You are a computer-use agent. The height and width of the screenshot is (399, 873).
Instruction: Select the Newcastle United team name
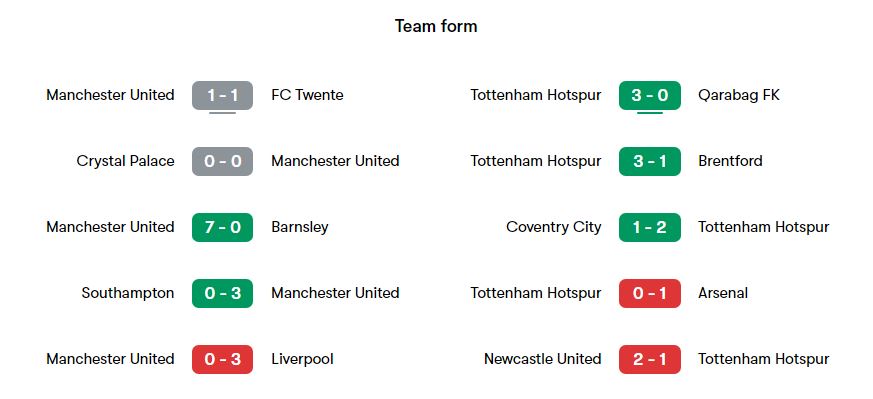tap(542, 359)
